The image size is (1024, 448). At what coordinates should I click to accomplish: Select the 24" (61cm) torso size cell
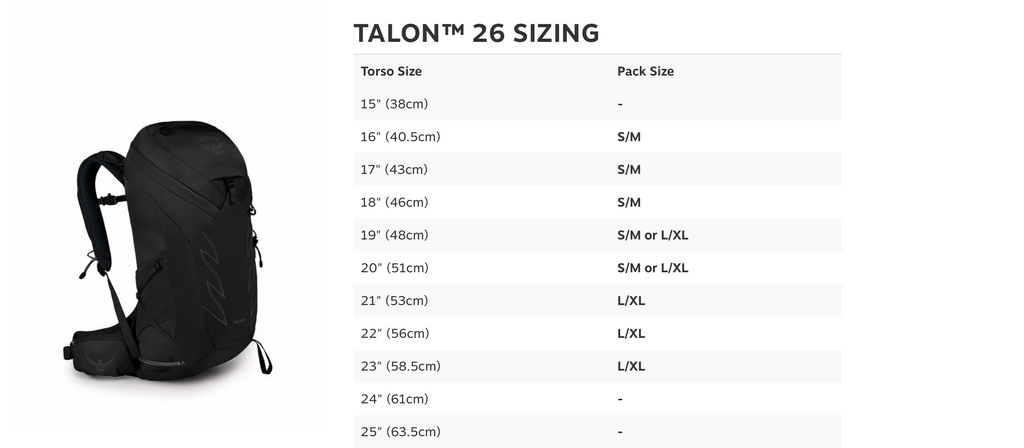pyautogui.click(x=394, y=399)
